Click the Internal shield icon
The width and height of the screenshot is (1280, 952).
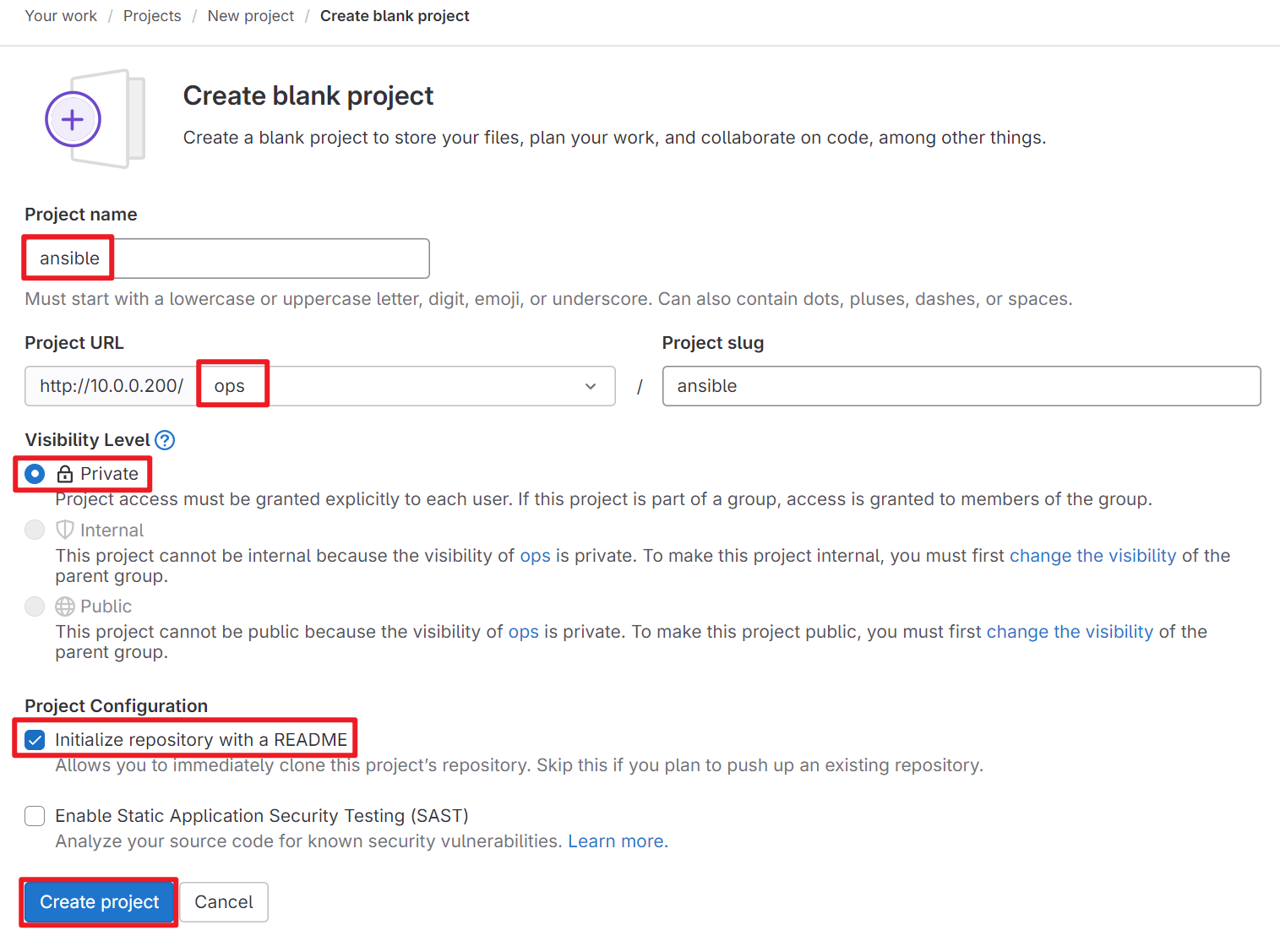tap(65, 530)
